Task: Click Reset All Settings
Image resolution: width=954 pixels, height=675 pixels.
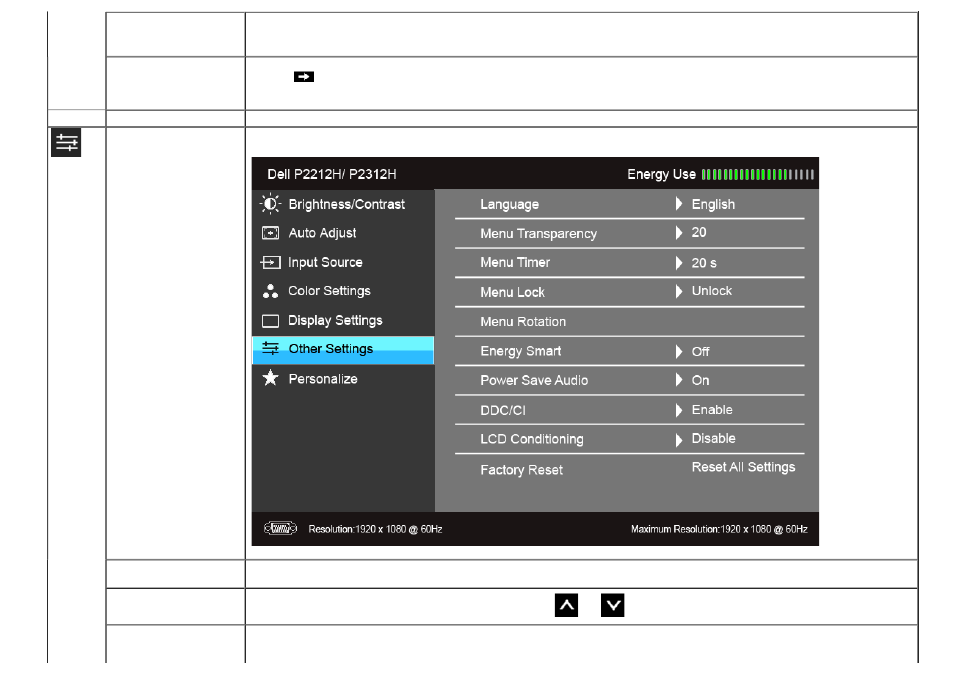Action: [743, 467]
